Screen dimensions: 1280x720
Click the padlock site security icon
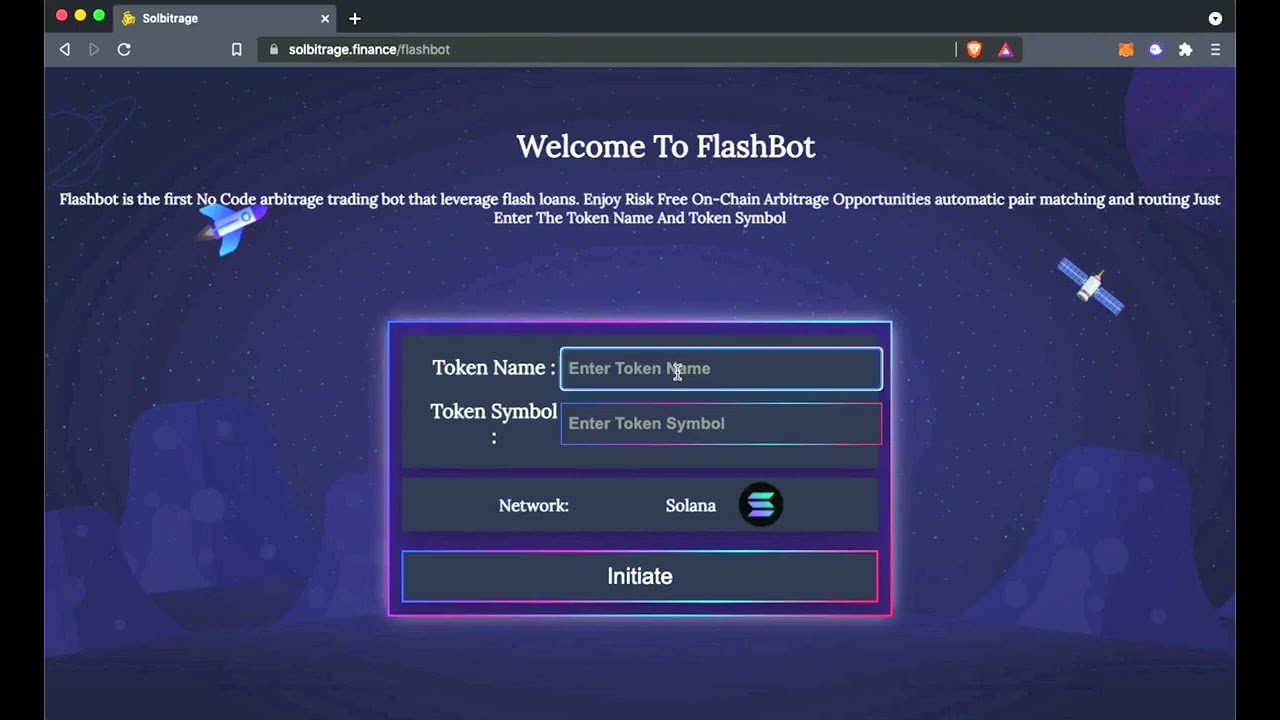coord(273,49)
